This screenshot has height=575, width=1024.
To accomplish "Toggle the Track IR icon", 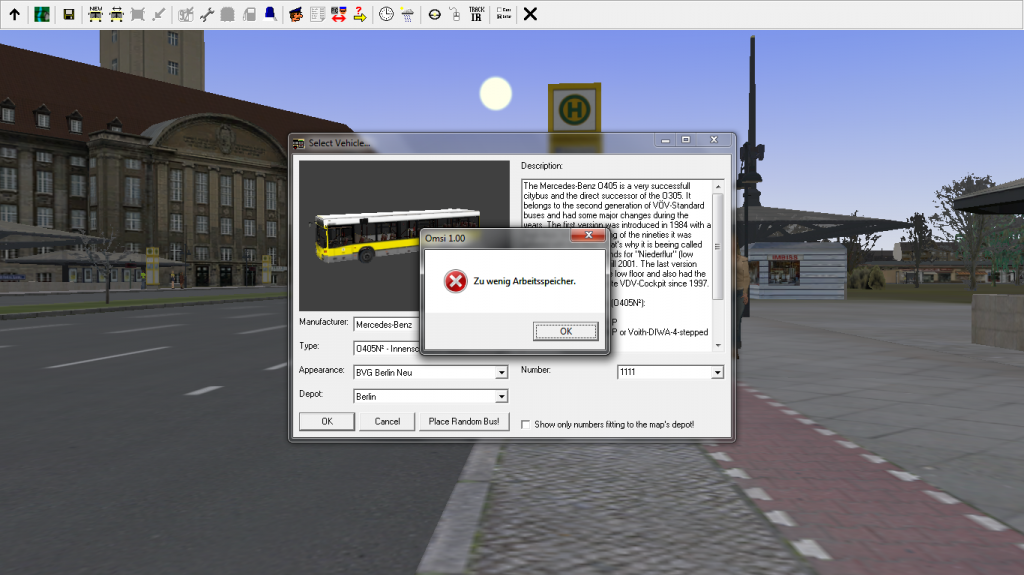I will [x=477, y=14].
